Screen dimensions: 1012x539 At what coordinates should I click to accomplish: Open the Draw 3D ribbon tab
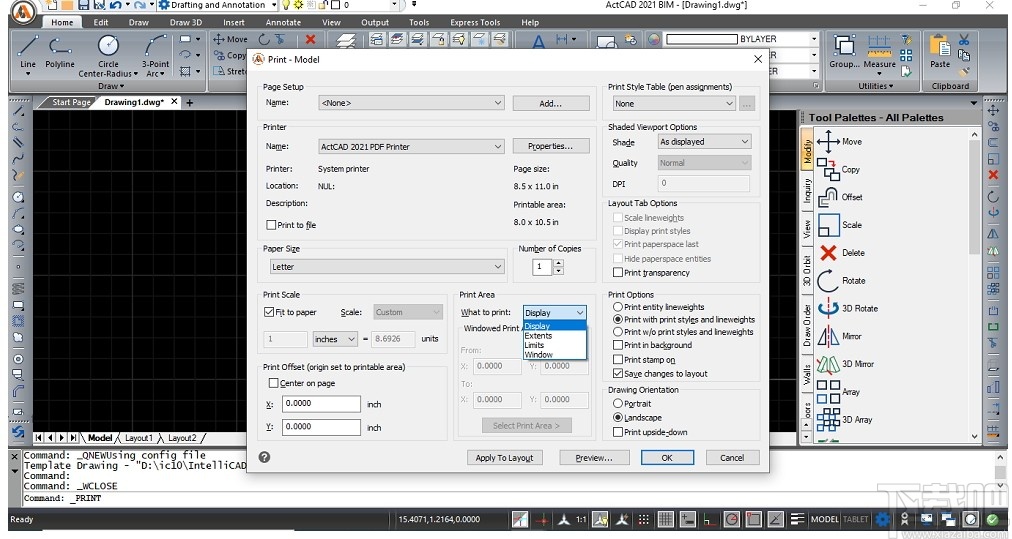[185, 22]
